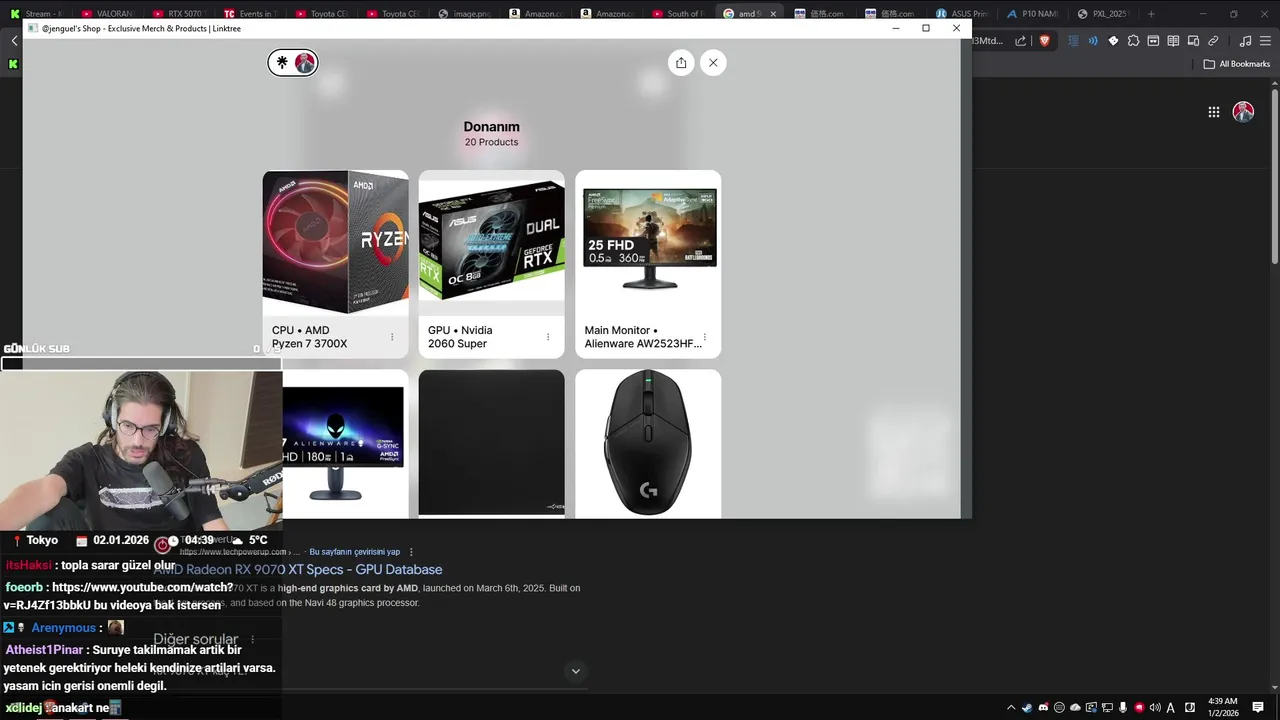Open Steam from the system tray

coord(1027,708)
